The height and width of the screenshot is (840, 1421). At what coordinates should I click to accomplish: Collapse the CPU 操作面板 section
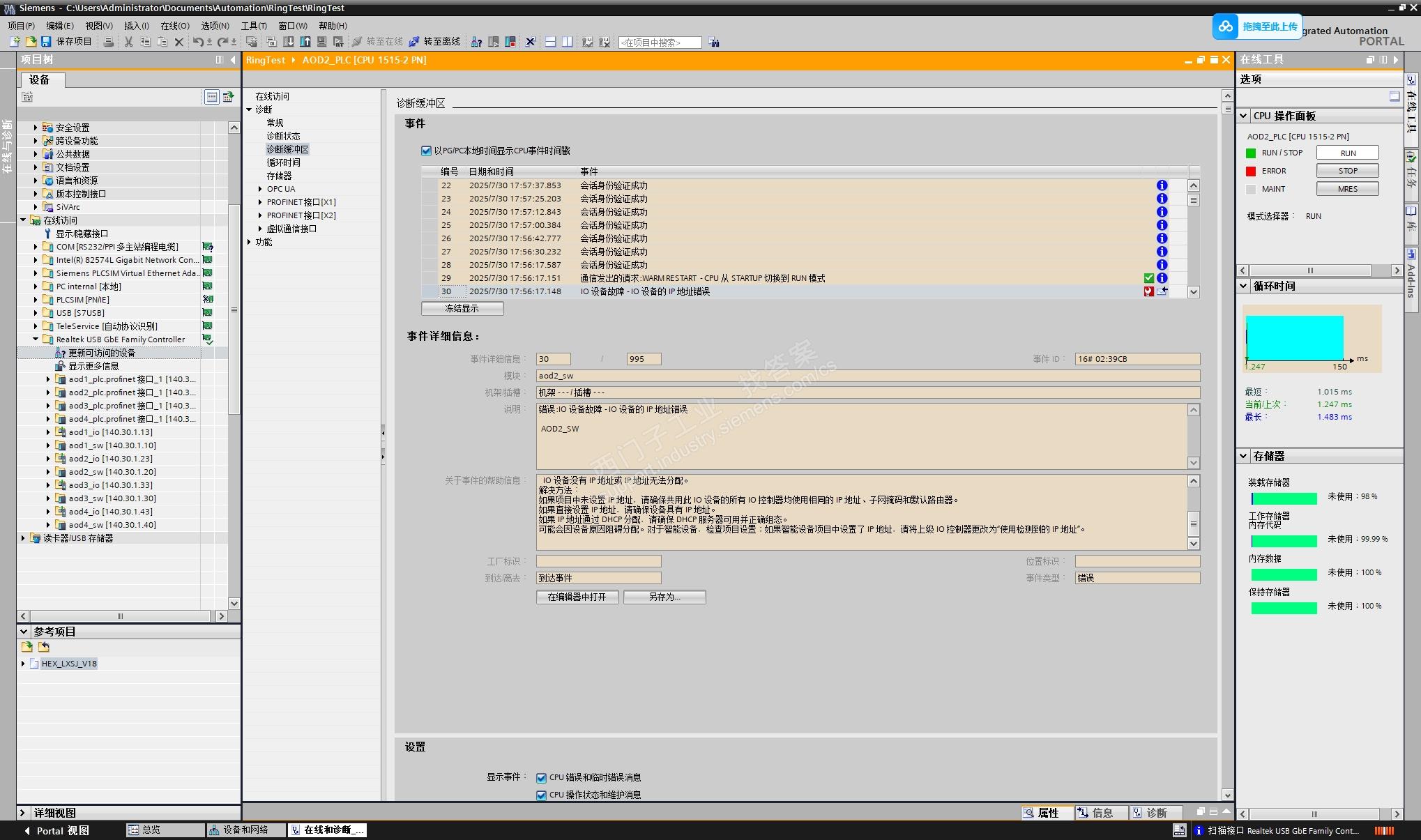point(1243,116)
